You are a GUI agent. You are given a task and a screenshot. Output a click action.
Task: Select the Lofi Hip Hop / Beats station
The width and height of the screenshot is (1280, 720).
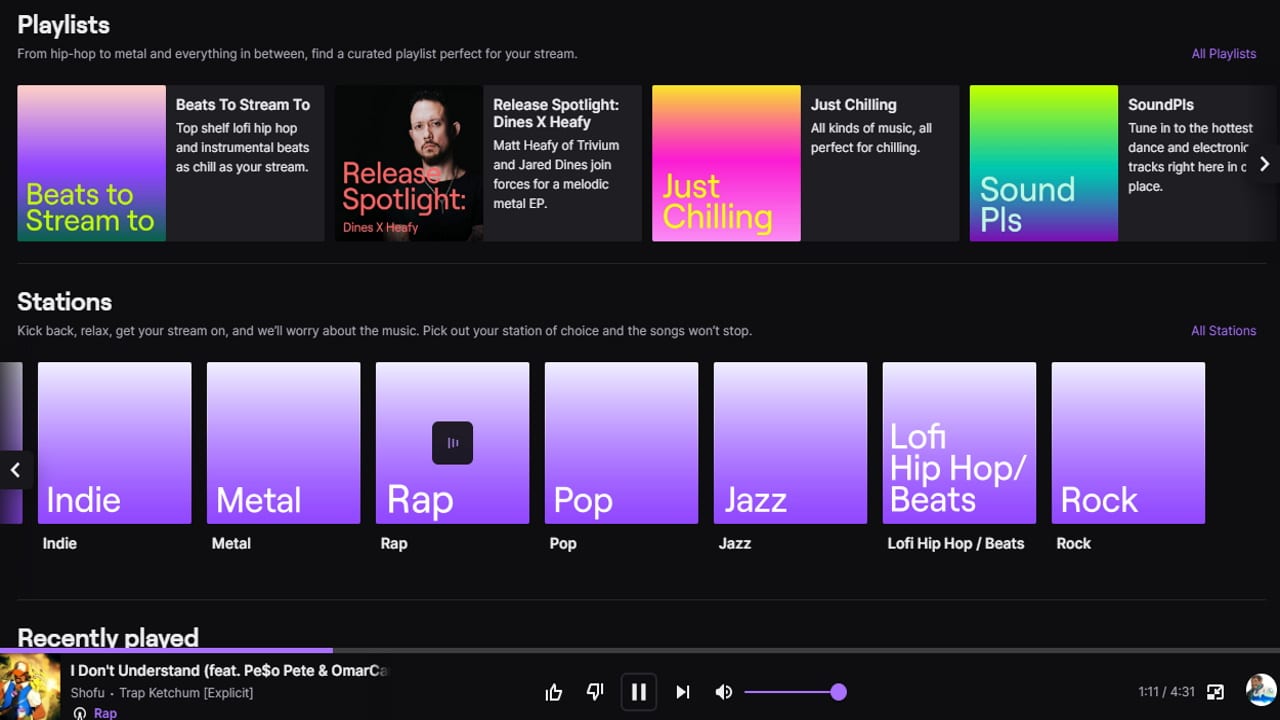[x=958, y=443]
